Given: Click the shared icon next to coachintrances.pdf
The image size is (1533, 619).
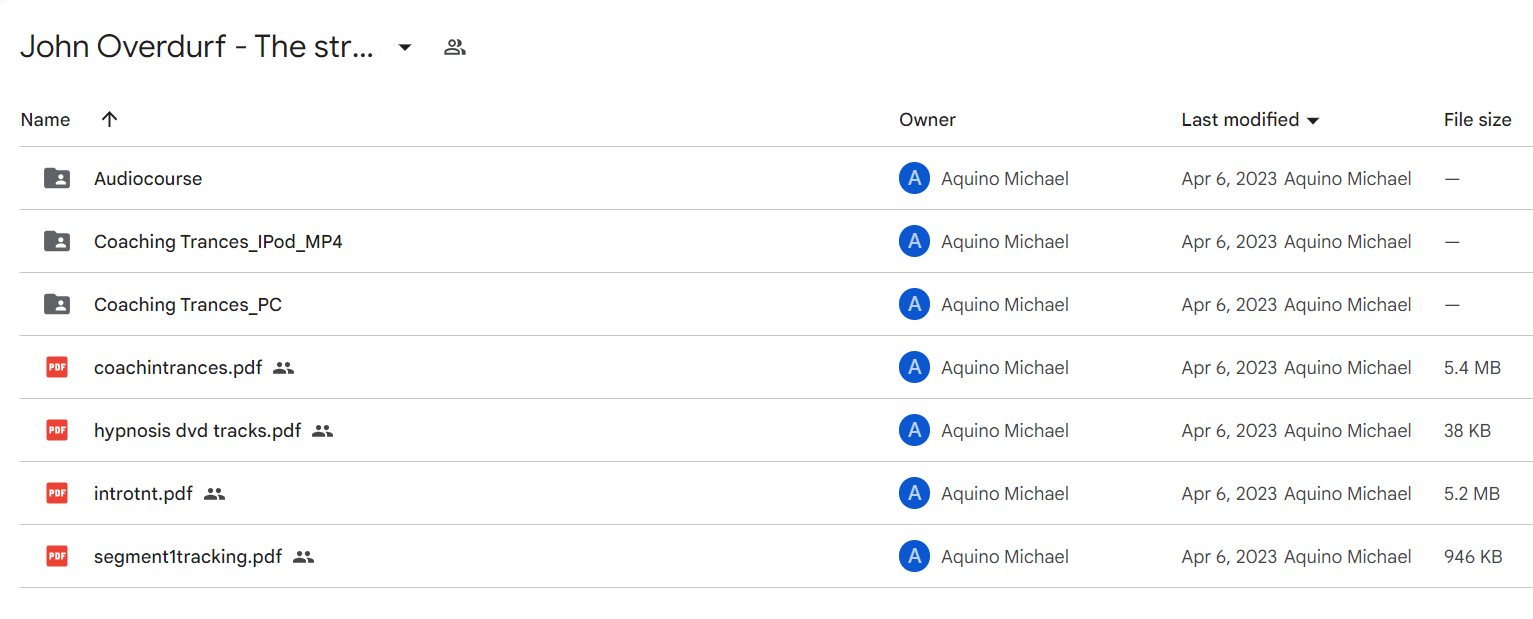Looking at the screenshot, I should pos(284,368).
